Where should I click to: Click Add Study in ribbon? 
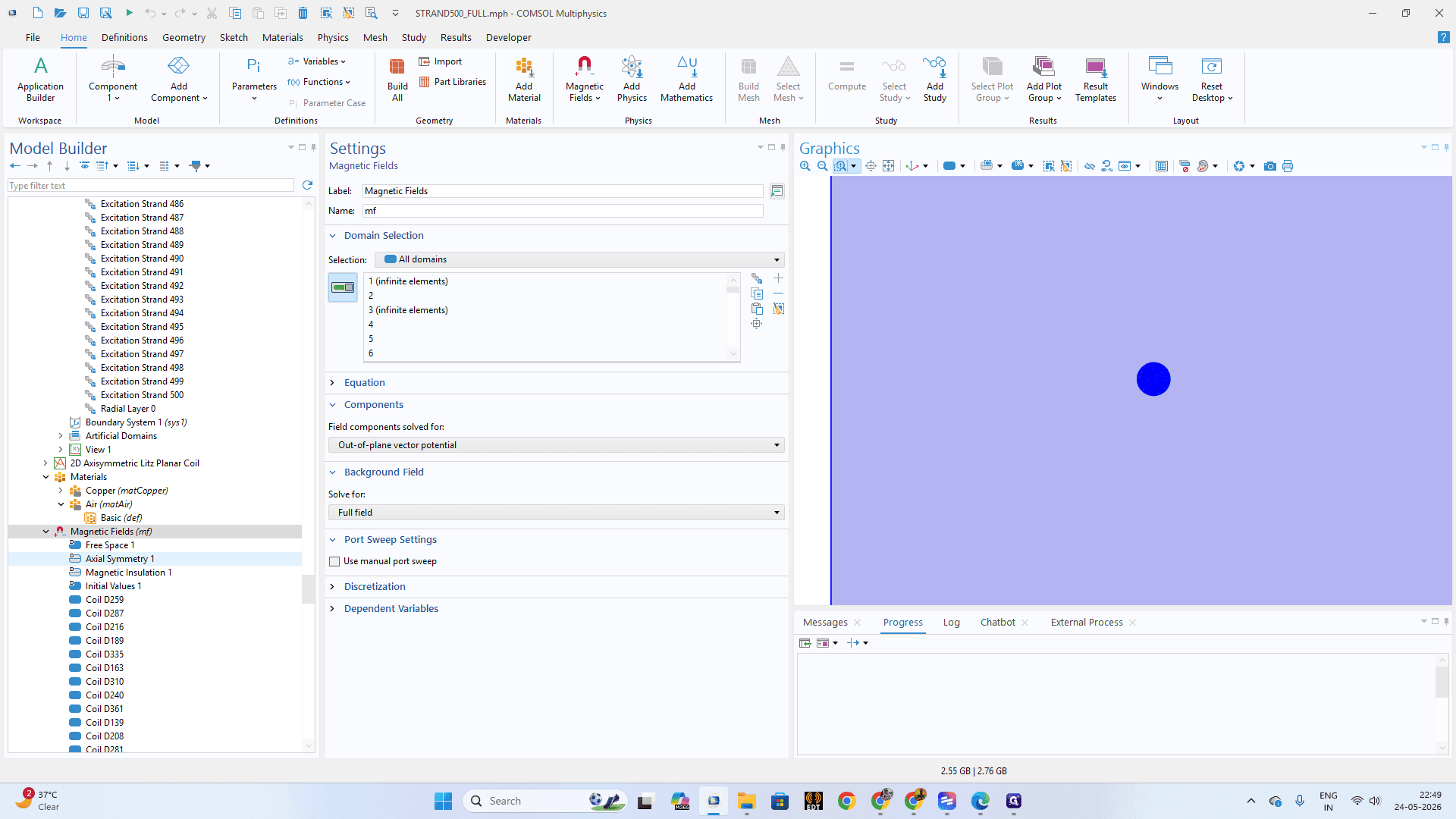pyautogui.click(x=934, y=78)
